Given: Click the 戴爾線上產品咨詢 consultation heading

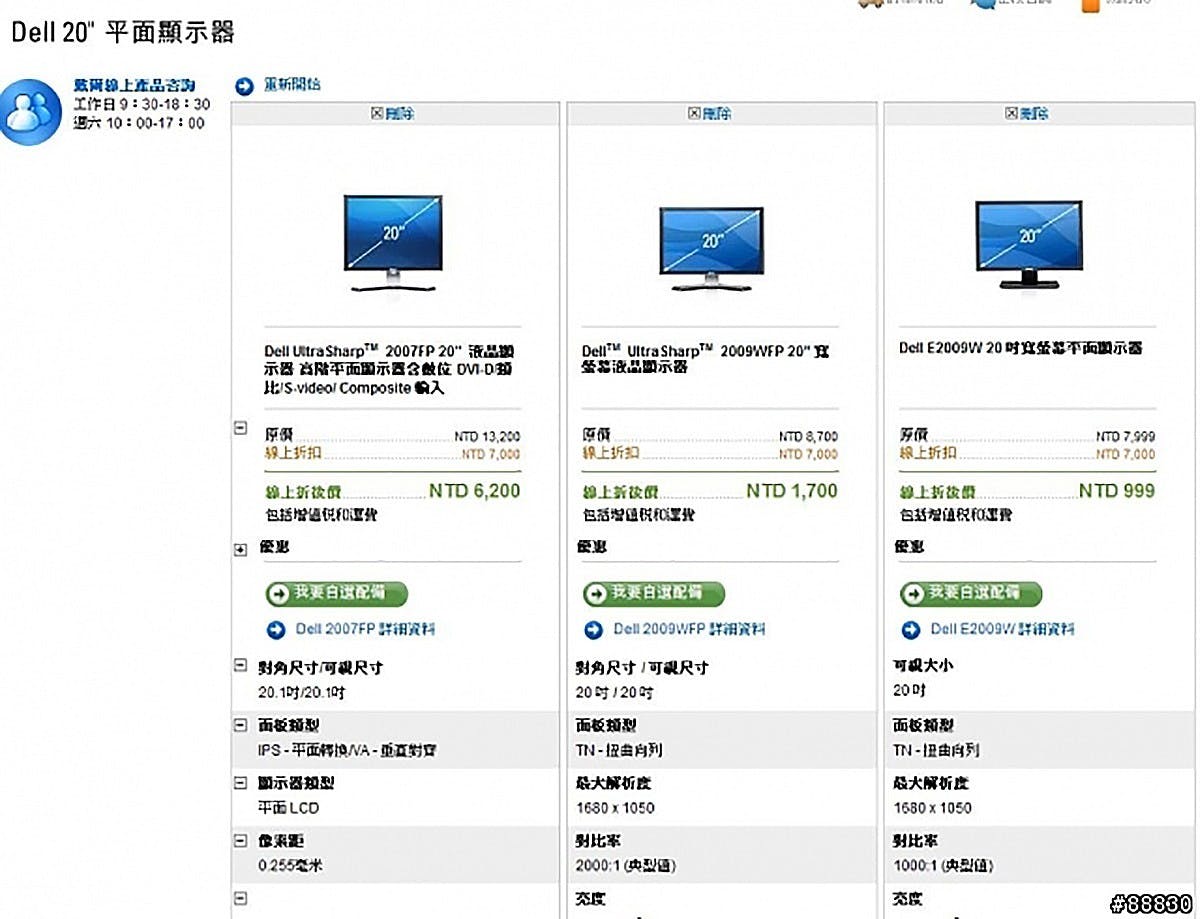Looking at the screenshot, I should point(134,85).
